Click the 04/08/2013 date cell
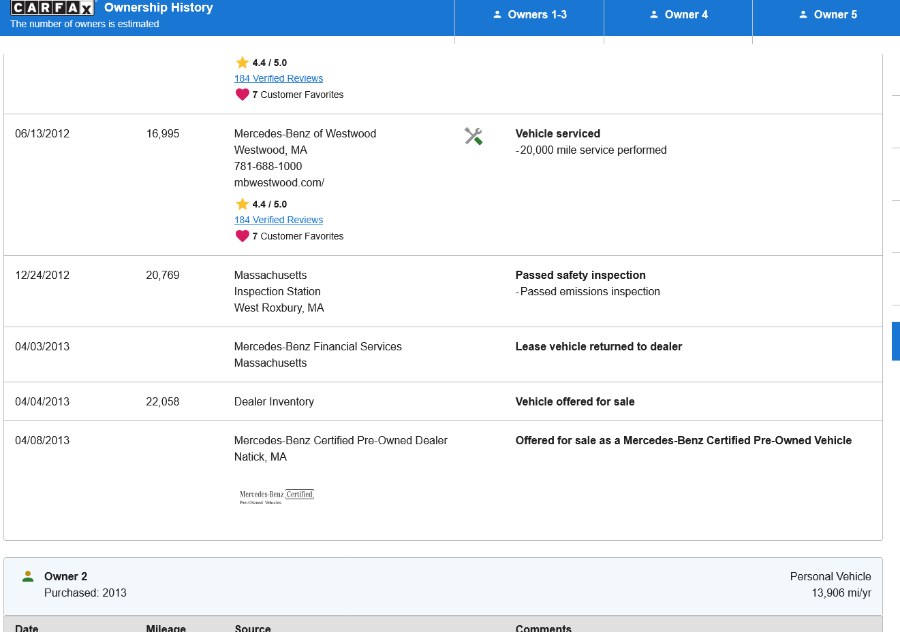The width and height of the screenshot is (900, 632). coord(42,440)
